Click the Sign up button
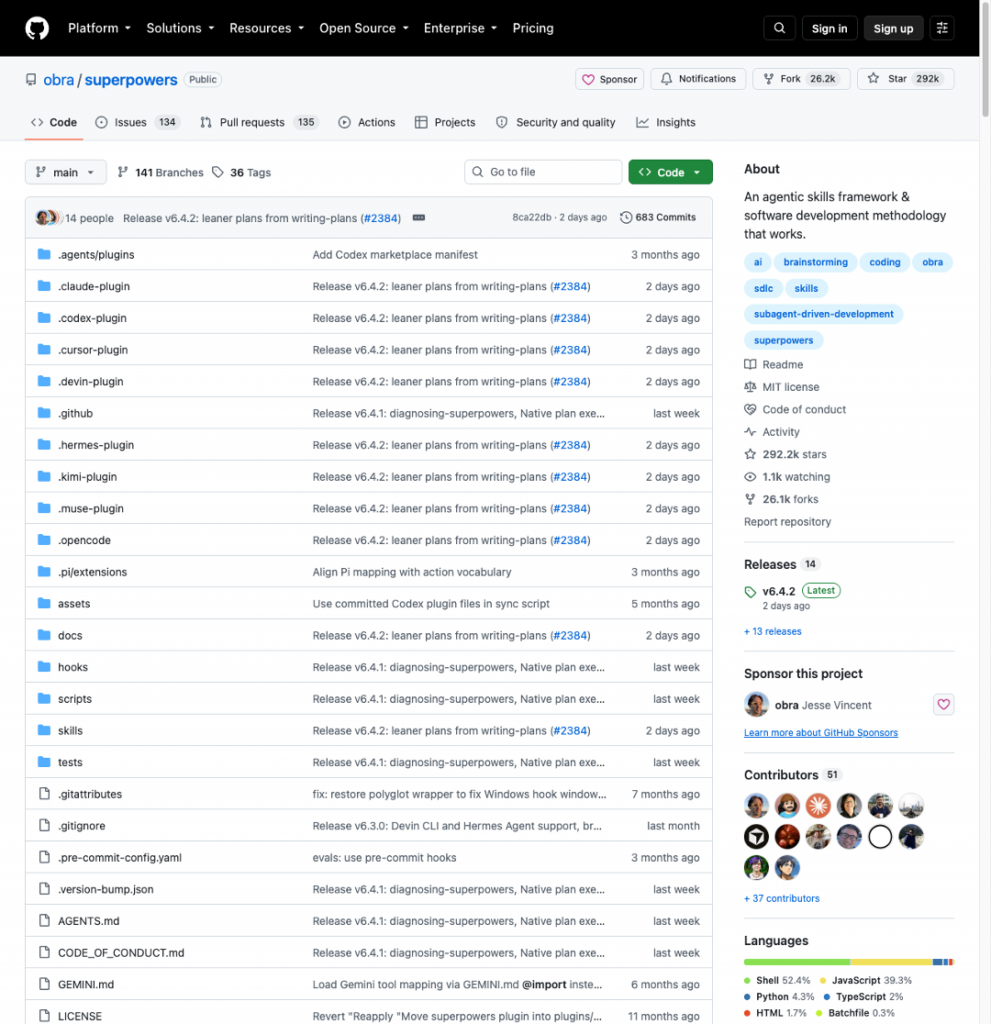 [x=893, y=28]
